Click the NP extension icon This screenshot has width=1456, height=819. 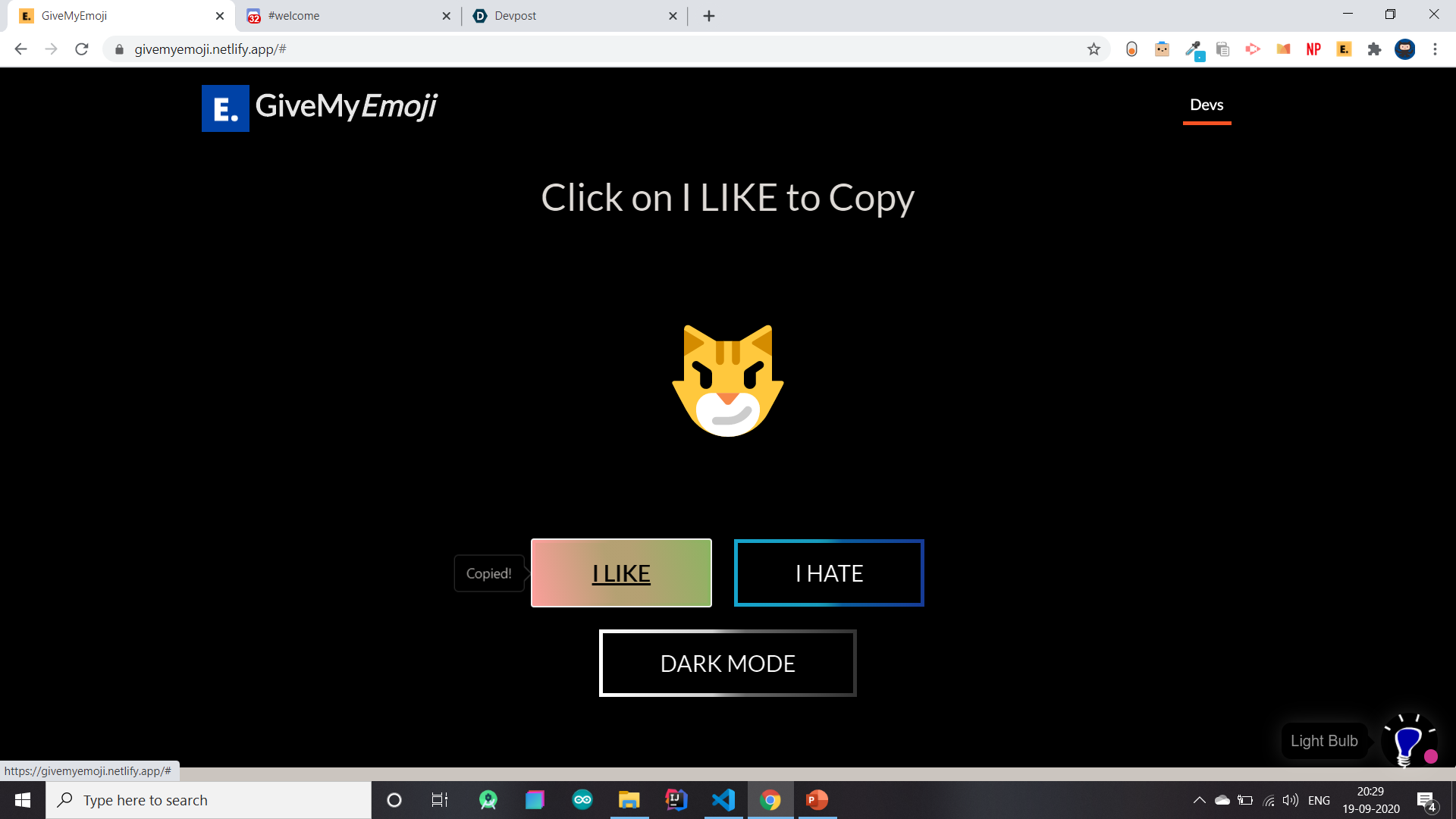click(x=1313, y=49)
